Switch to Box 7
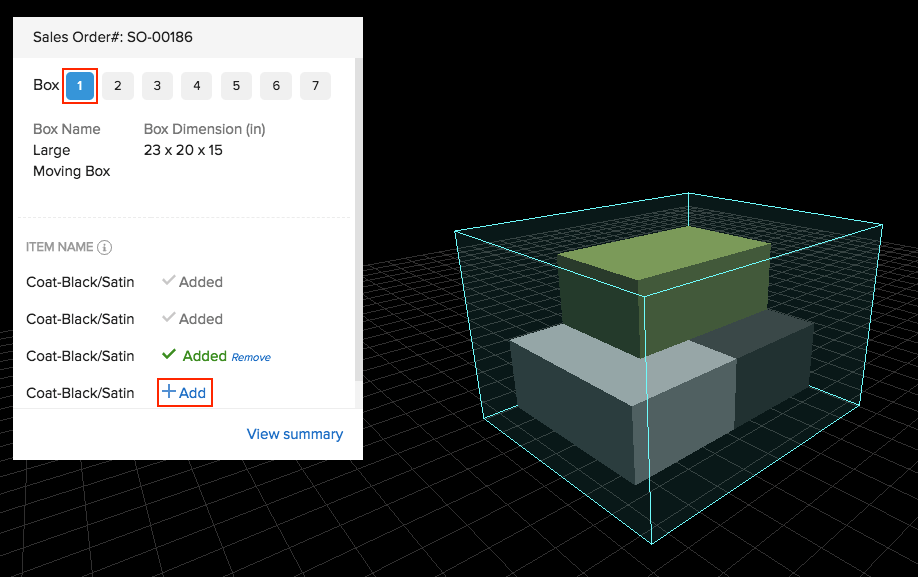The height and width of the screenshot is (577, 918). pyautogui.click(x=315, y=86)
